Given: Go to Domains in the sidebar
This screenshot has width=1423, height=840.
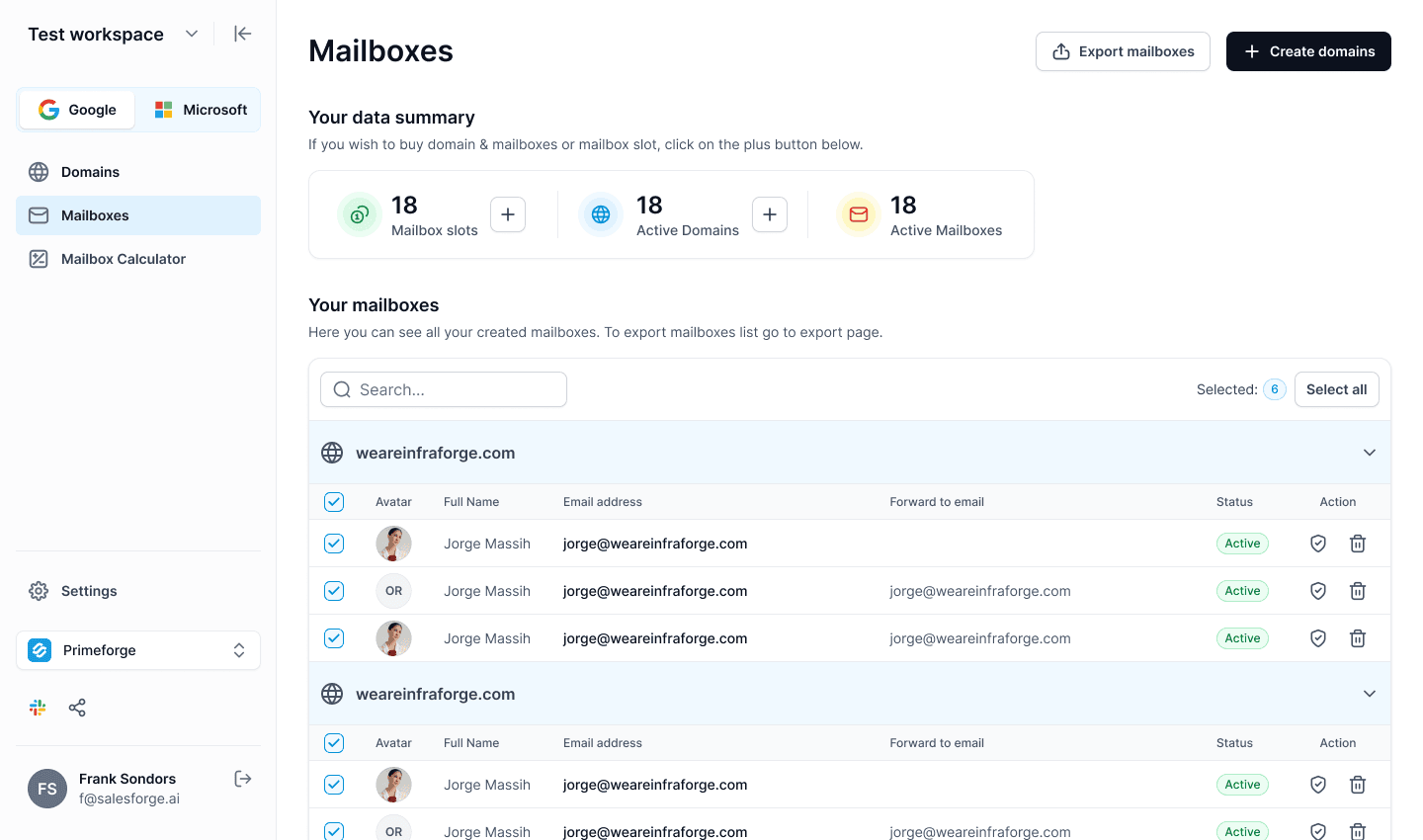Looking at the screenshot, I should pos(138,172).
